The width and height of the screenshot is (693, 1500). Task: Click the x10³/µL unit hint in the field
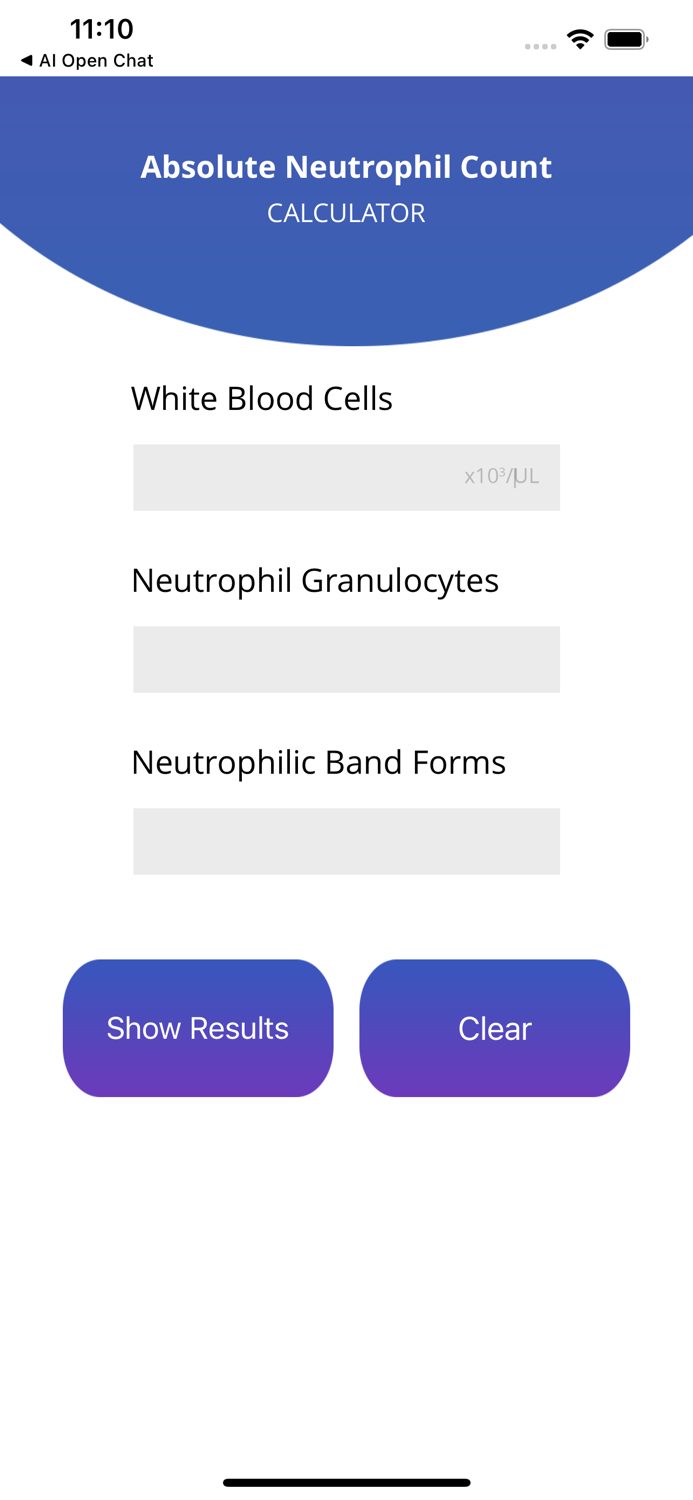(x=500, y=477)
